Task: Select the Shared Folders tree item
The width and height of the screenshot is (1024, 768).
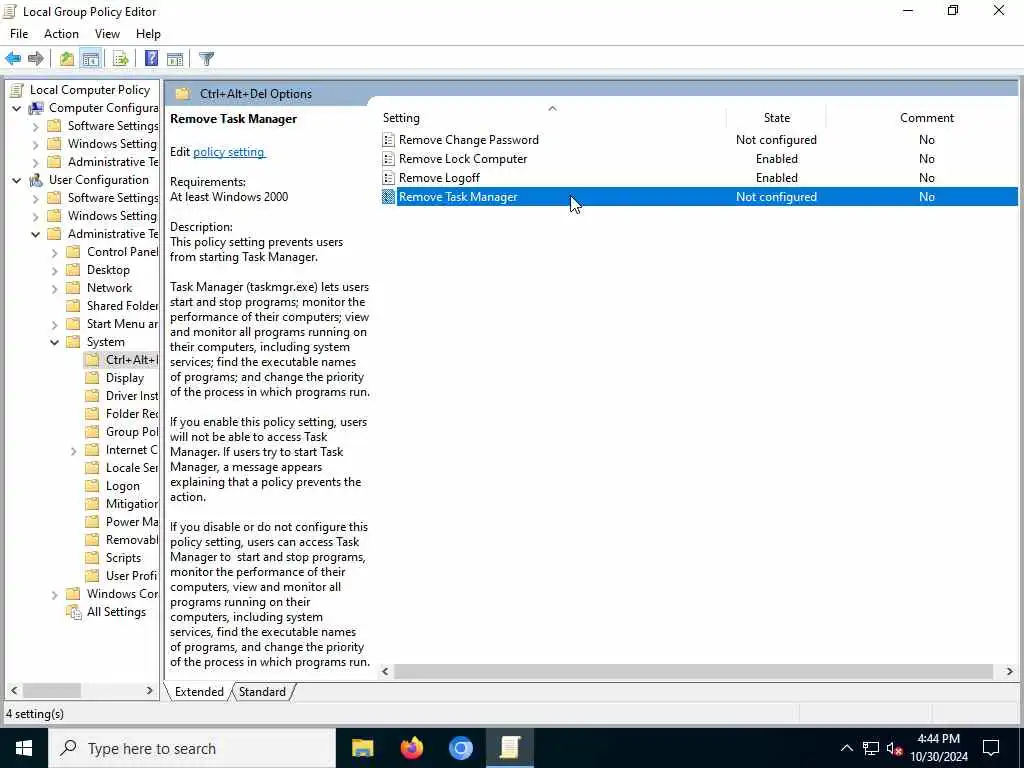Action: click(122, 306)
